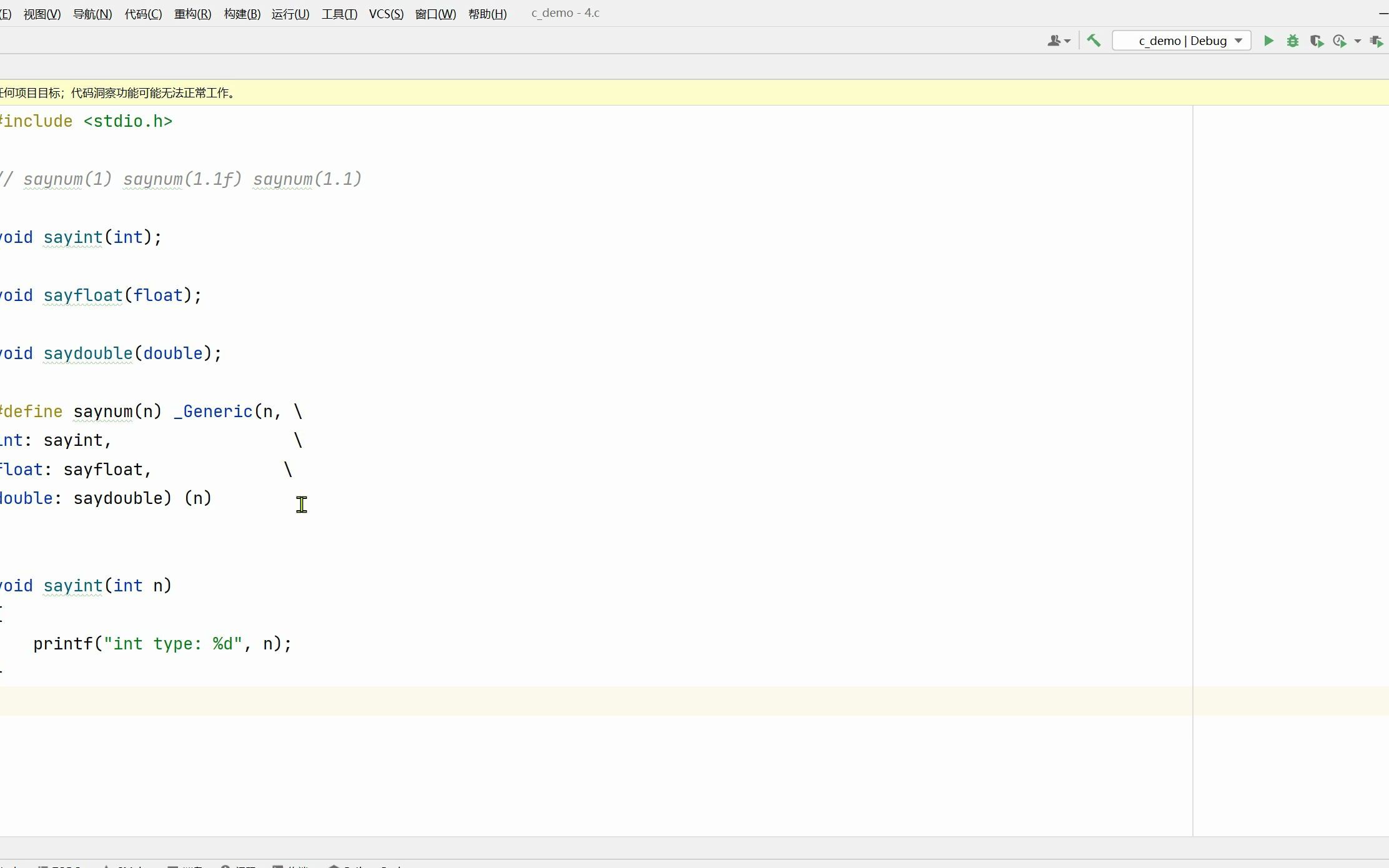Click the Profile run icon

point(1339,41)
